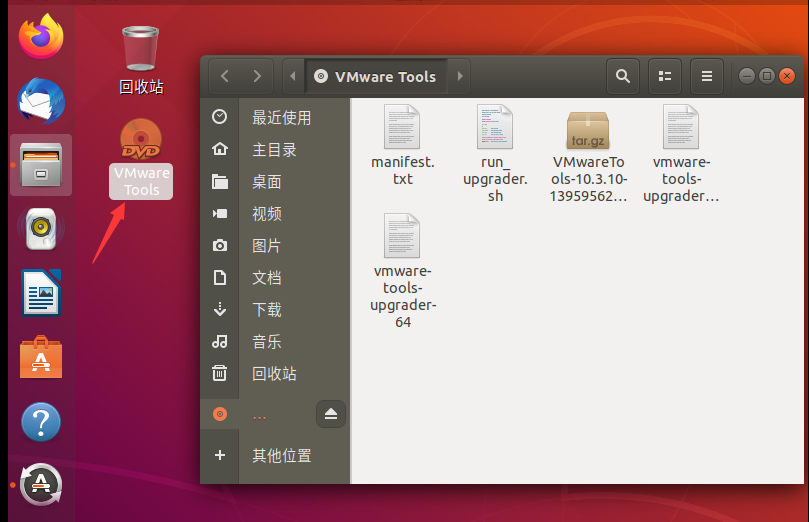Open 图片 folder in sidebar
The height and width of the screenshot is (522, 809).
tap(275, 246)
